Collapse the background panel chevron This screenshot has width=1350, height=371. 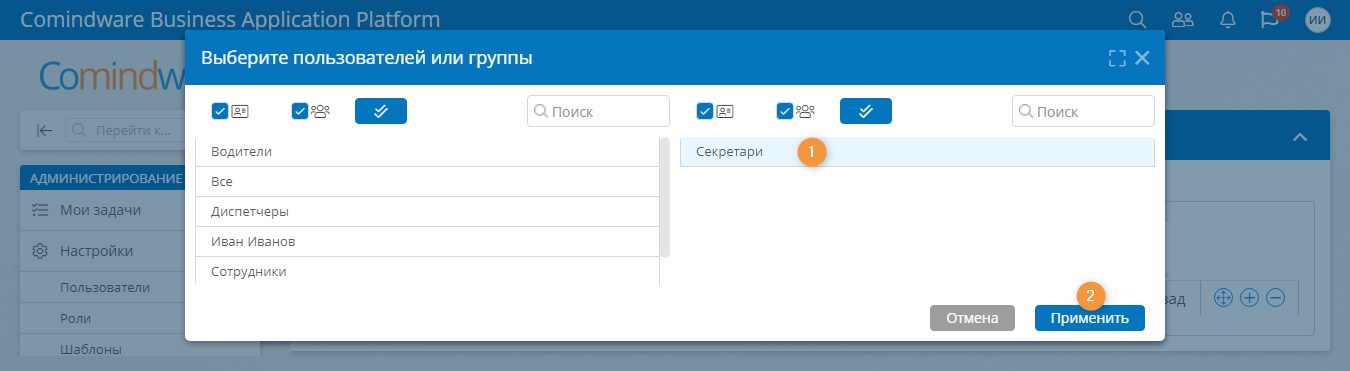click(1300, 137)
